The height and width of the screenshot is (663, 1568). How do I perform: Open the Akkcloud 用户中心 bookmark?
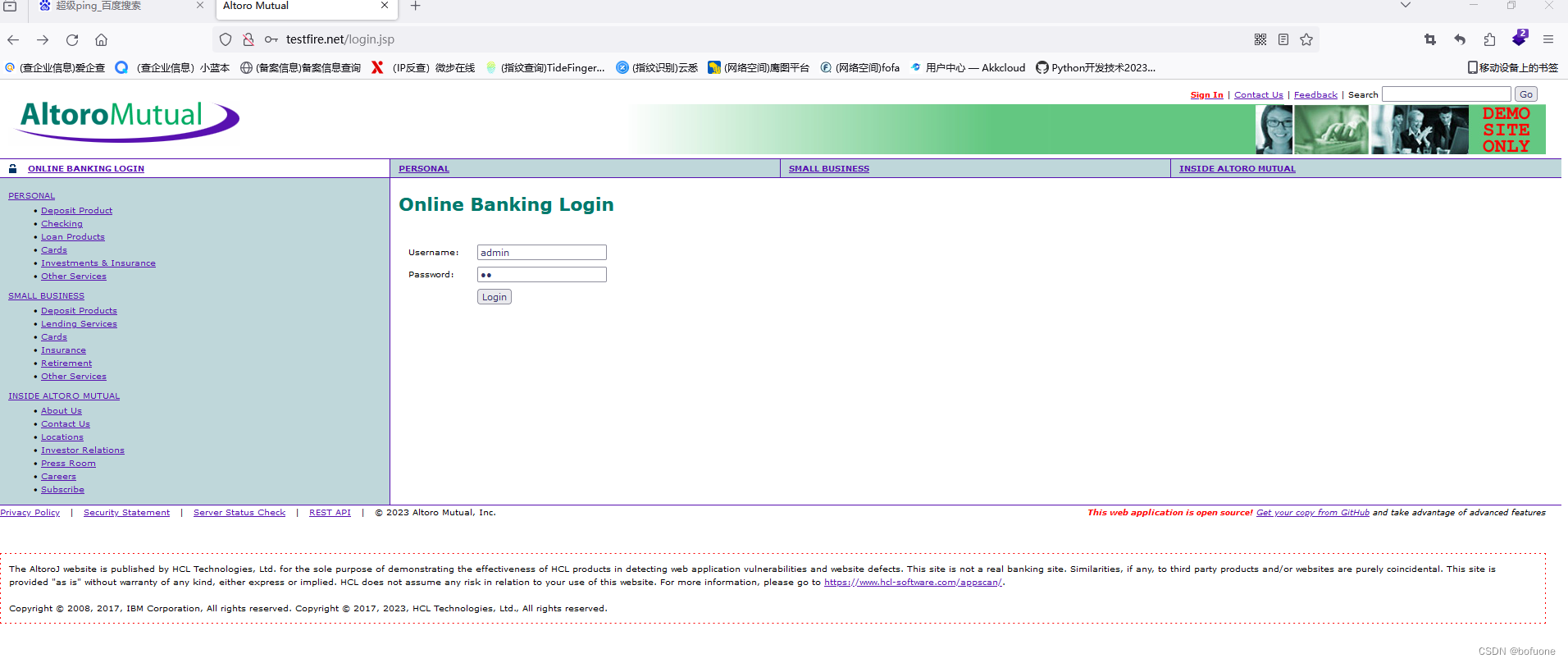[968, 68]
